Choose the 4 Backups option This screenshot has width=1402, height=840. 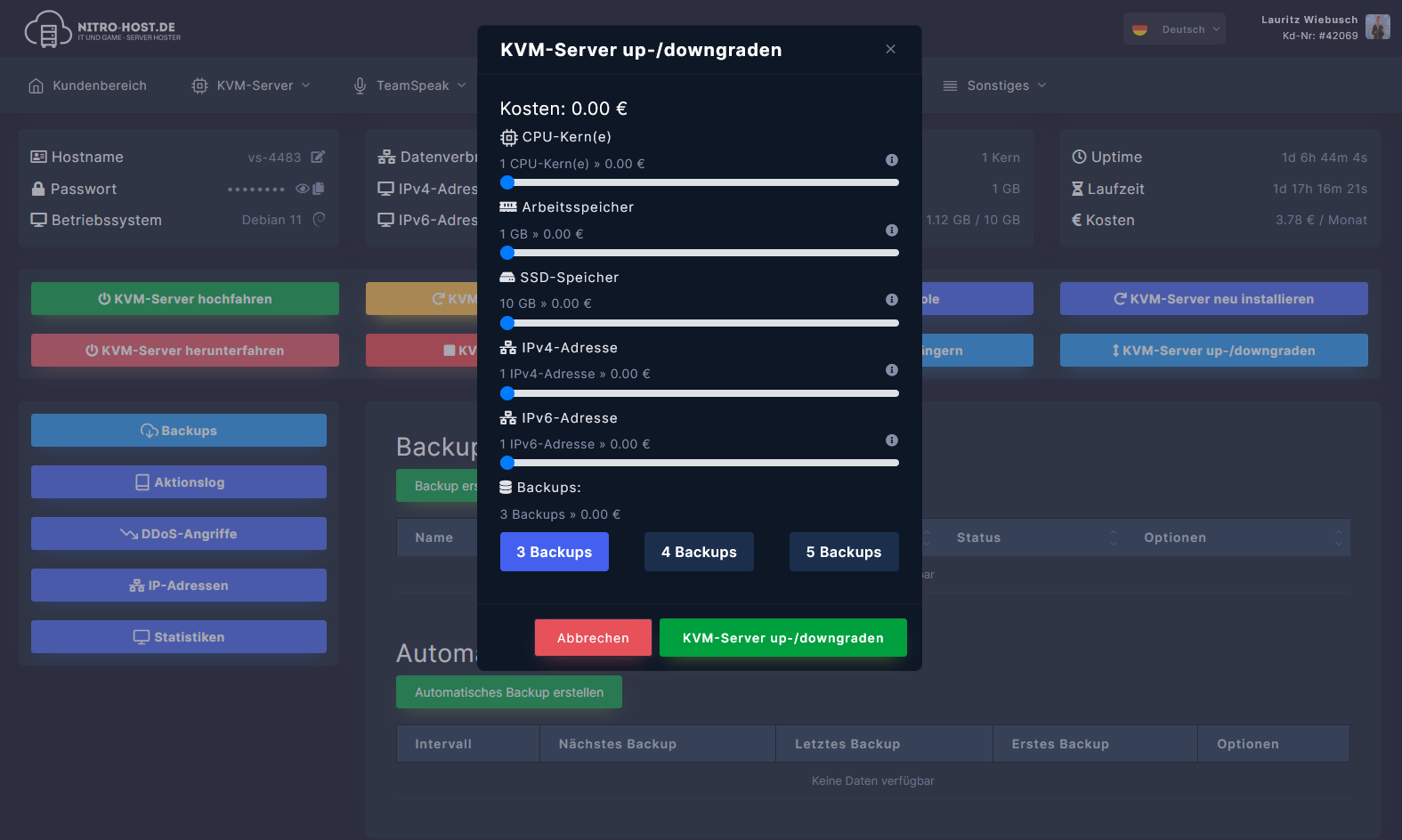(699, 552)
